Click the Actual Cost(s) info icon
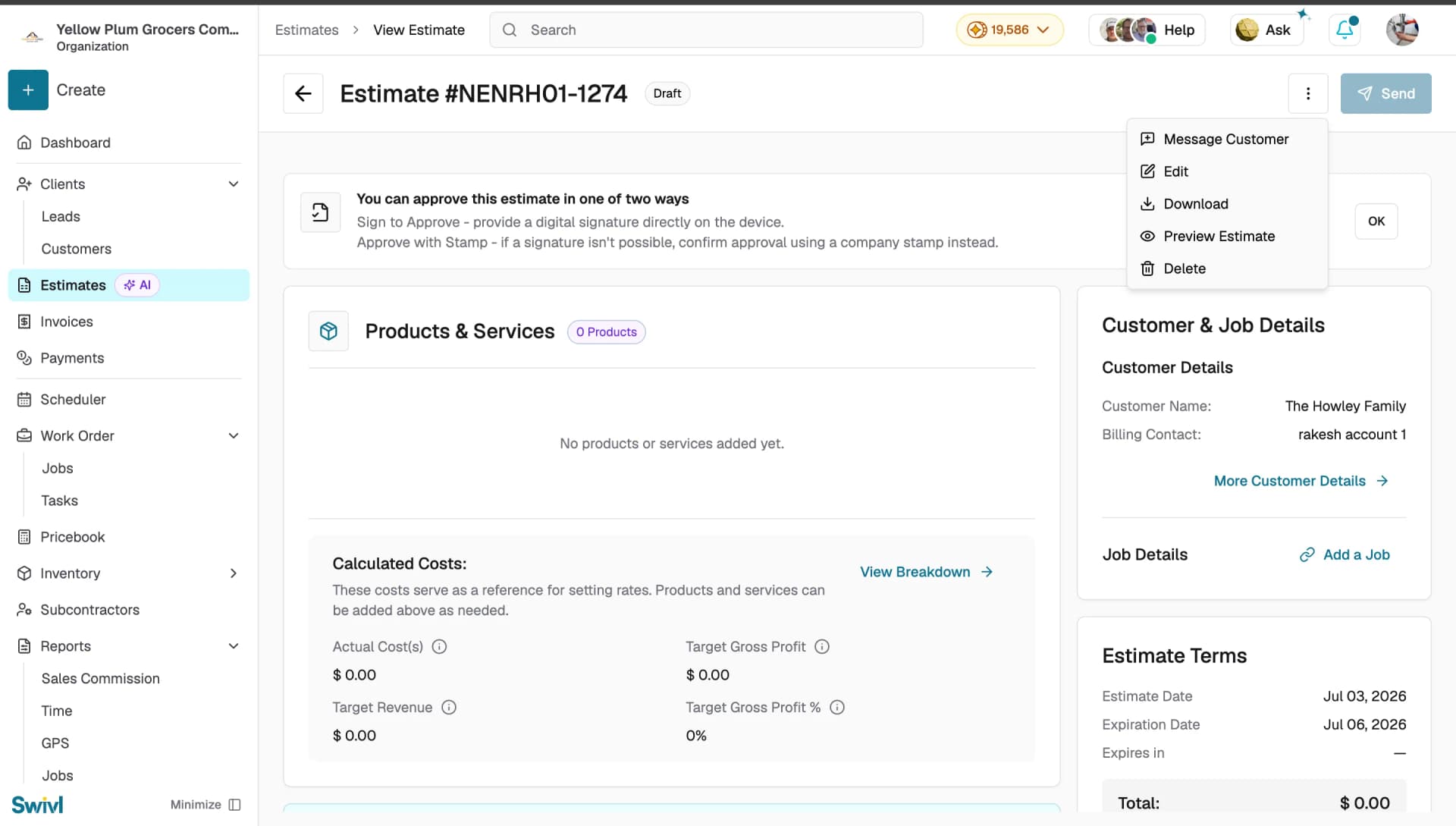 coord(439,646)
